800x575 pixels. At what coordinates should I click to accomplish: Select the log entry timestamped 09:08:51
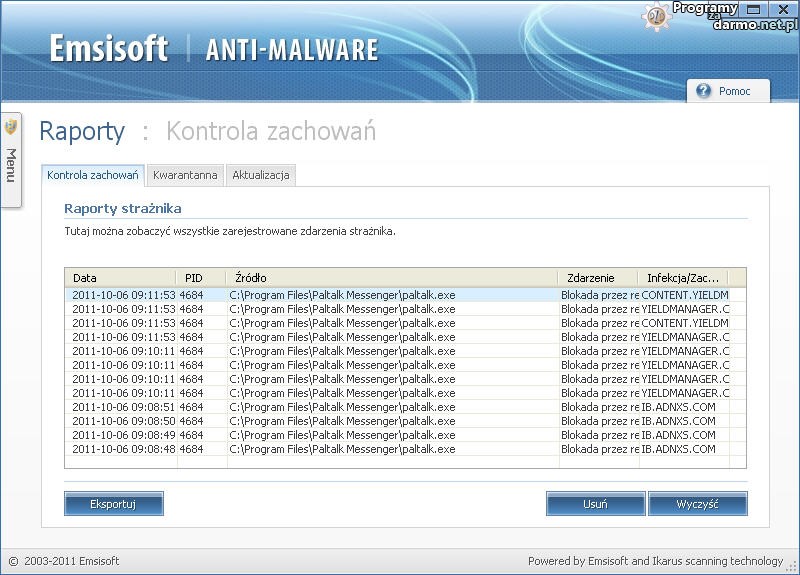(300, 408)
